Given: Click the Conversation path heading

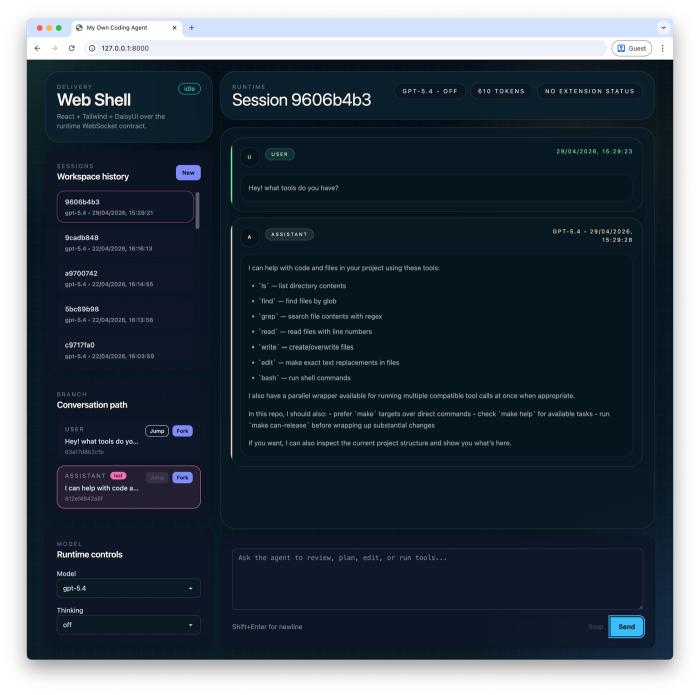Looking at the screenshot, I should (92, 405).
